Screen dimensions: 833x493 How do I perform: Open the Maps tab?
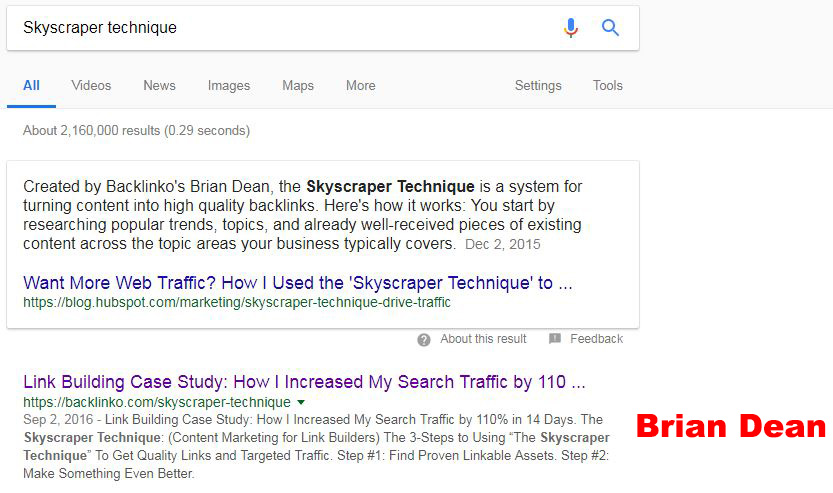coord(298,86)
